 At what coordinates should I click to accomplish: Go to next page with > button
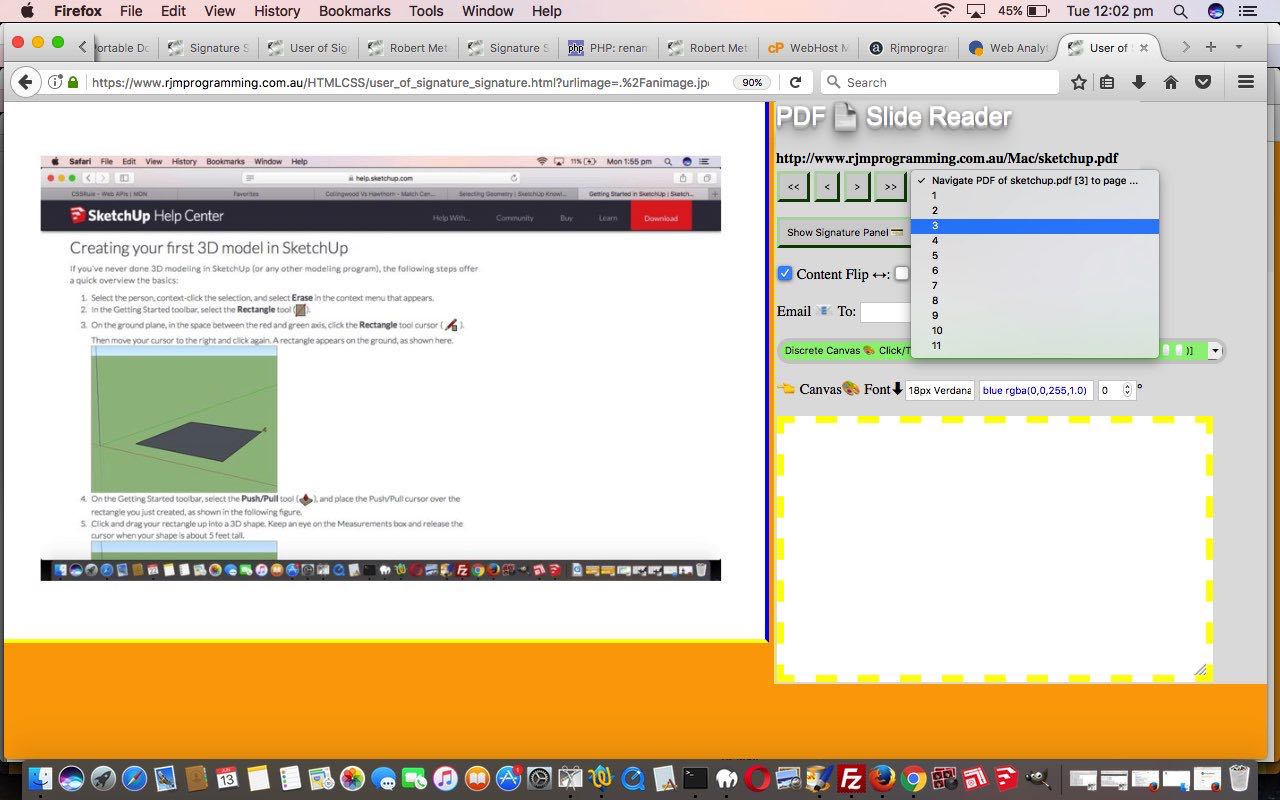click(x=857, y=187)
